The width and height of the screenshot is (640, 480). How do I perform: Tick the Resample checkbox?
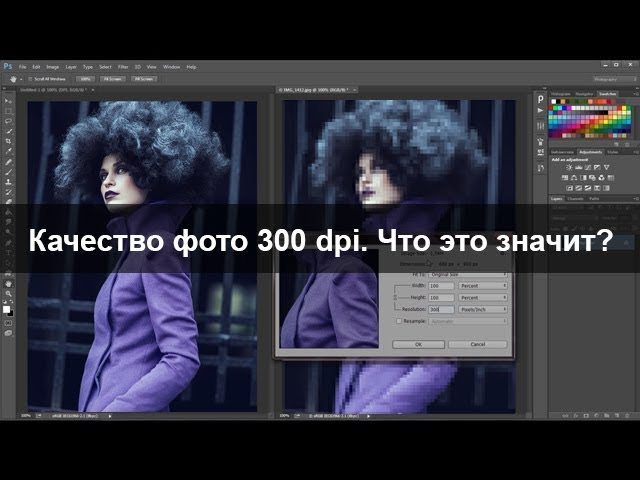tap(399, 321)
